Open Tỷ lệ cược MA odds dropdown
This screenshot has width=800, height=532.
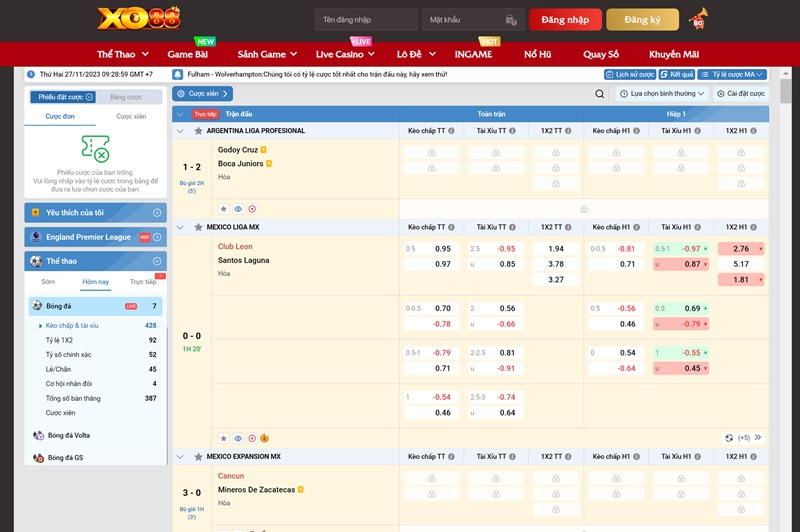732,74
